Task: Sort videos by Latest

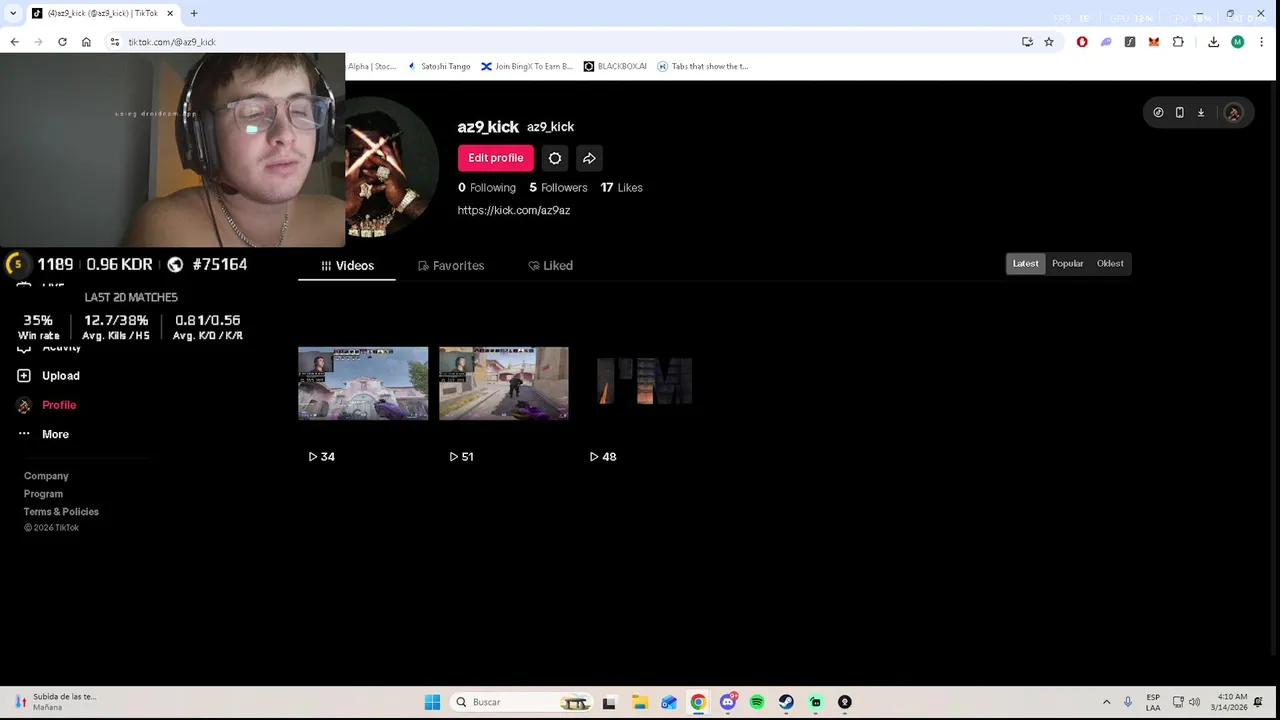Action: (x=1025, y=263)
